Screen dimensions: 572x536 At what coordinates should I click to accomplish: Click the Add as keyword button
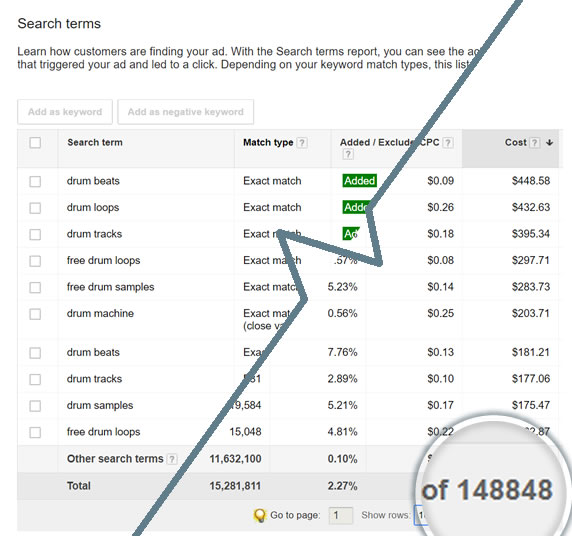[65, 112]
